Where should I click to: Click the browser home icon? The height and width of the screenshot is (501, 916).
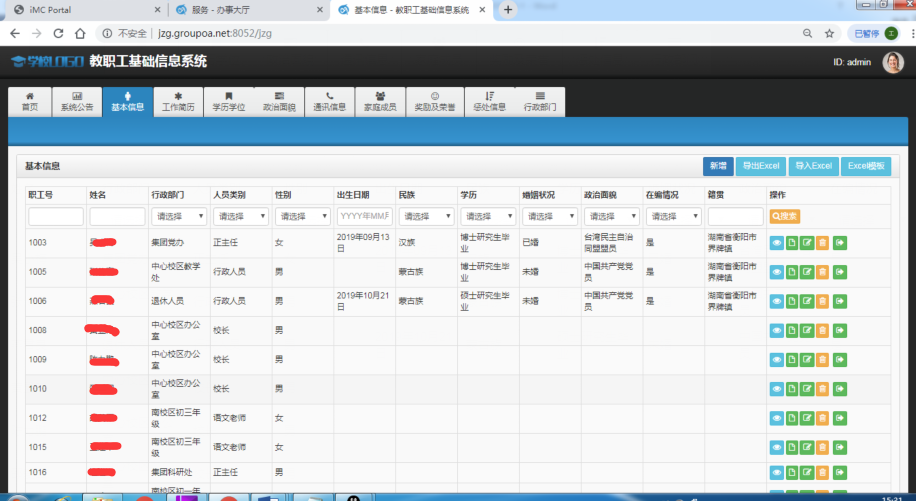80,33
